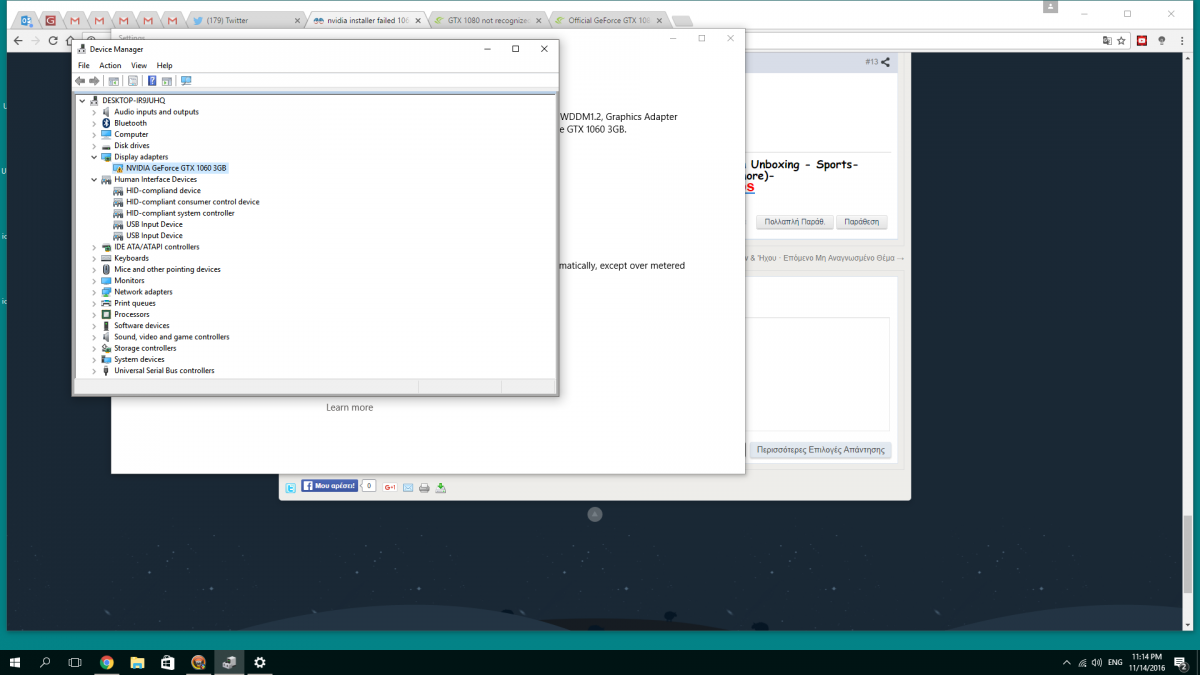The image size is (1200, 675).
Task: Expand the Monitors category
Action: click(94, 281)
